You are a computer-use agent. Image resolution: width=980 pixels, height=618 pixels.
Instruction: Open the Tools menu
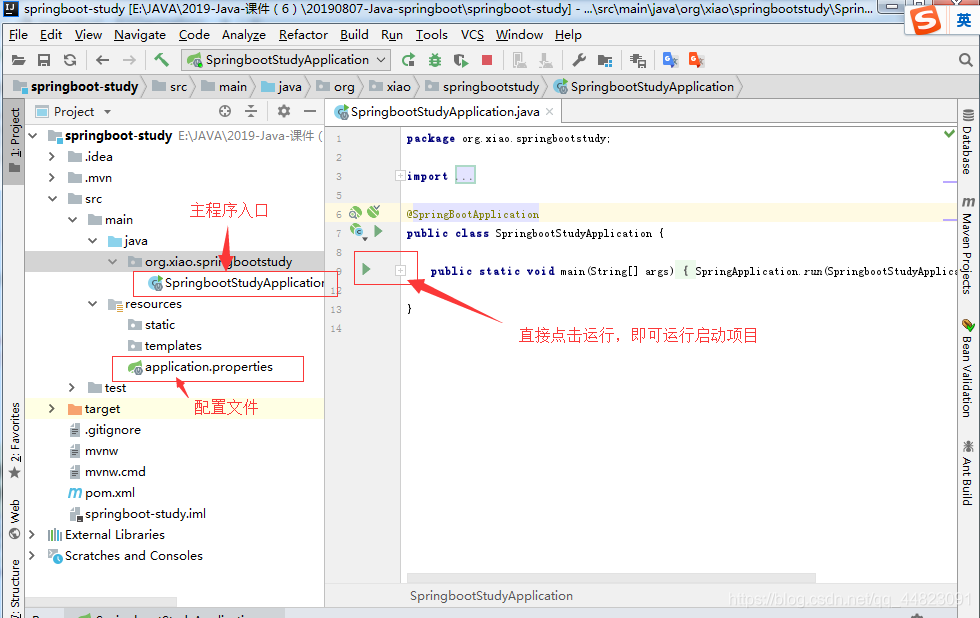click(432, 35)
